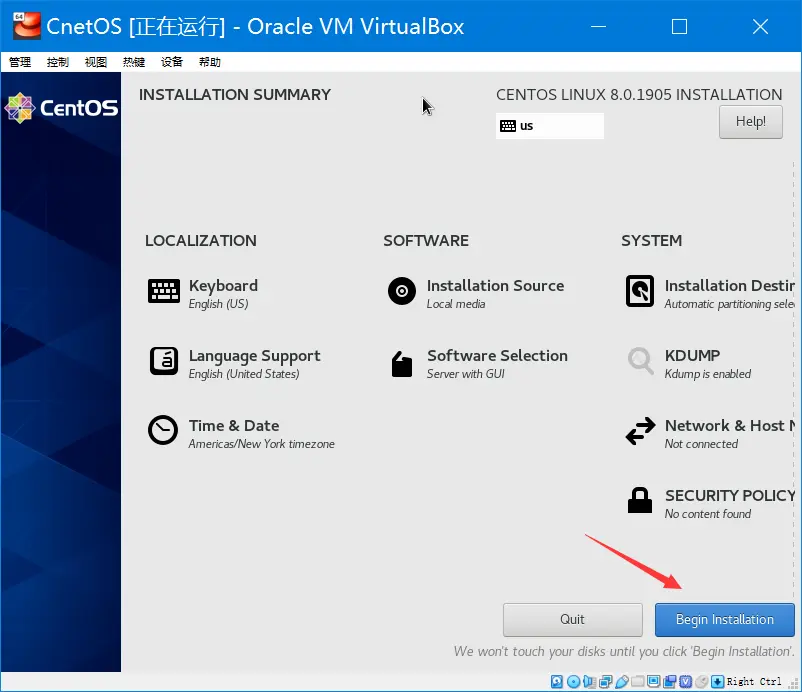
Task: Click the shared folders status icon
Action: click(638, 682)
